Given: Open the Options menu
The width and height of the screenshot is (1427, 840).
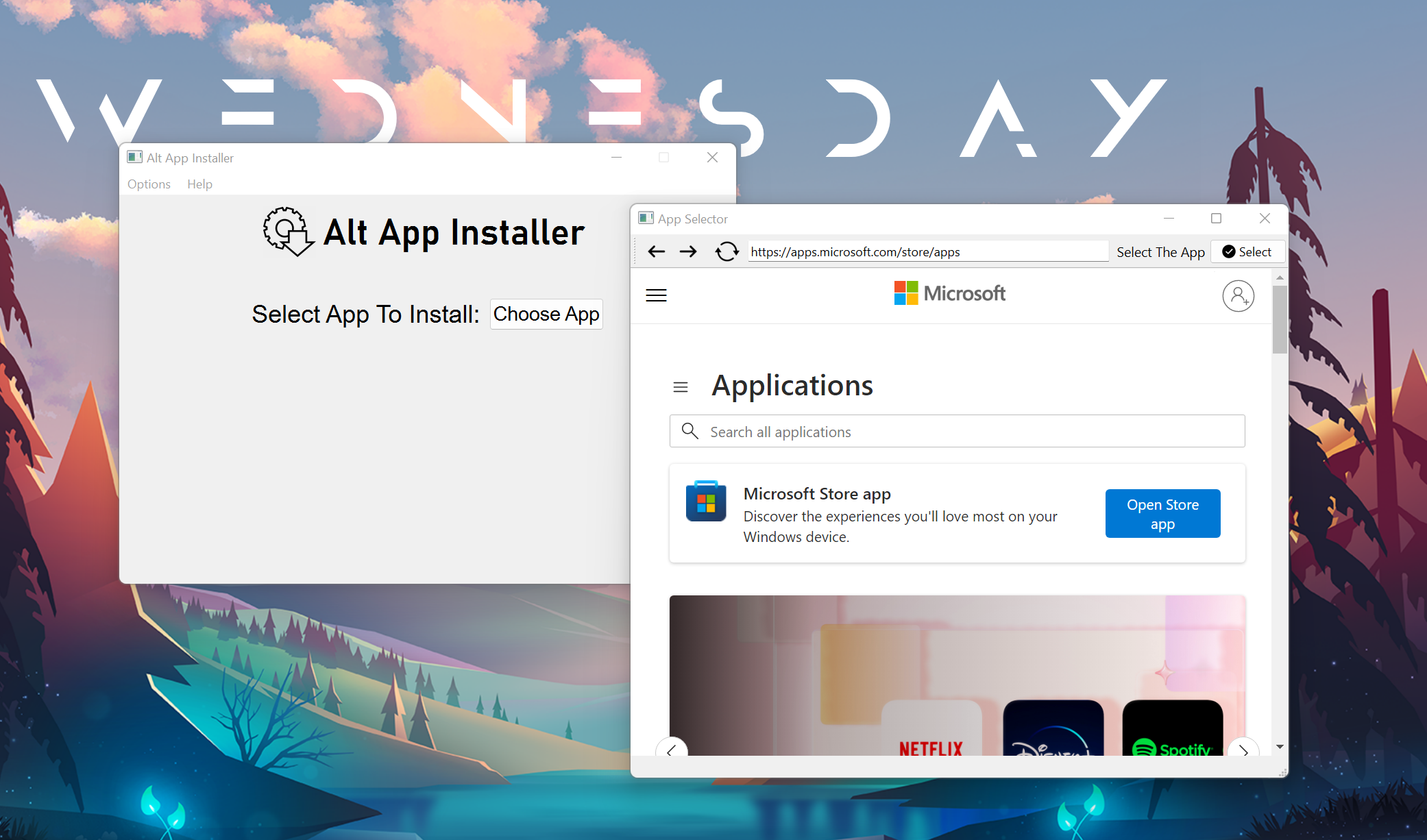Looking at the screenshot, I should [149, 184].
